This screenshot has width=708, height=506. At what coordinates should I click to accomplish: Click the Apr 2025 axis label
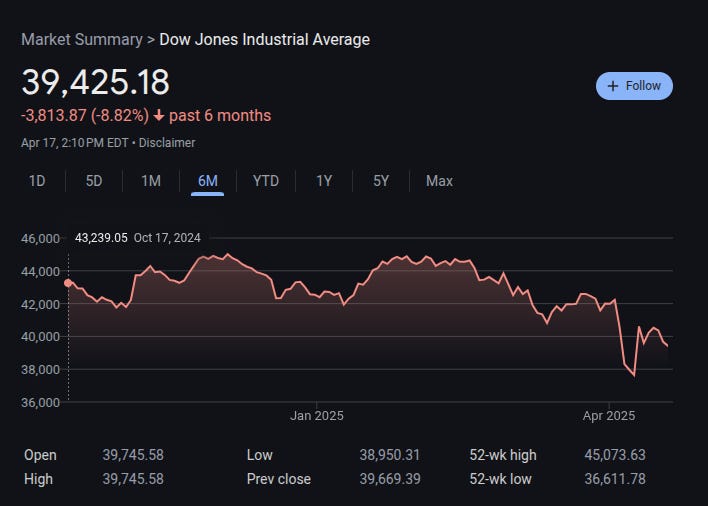point(609,415)
